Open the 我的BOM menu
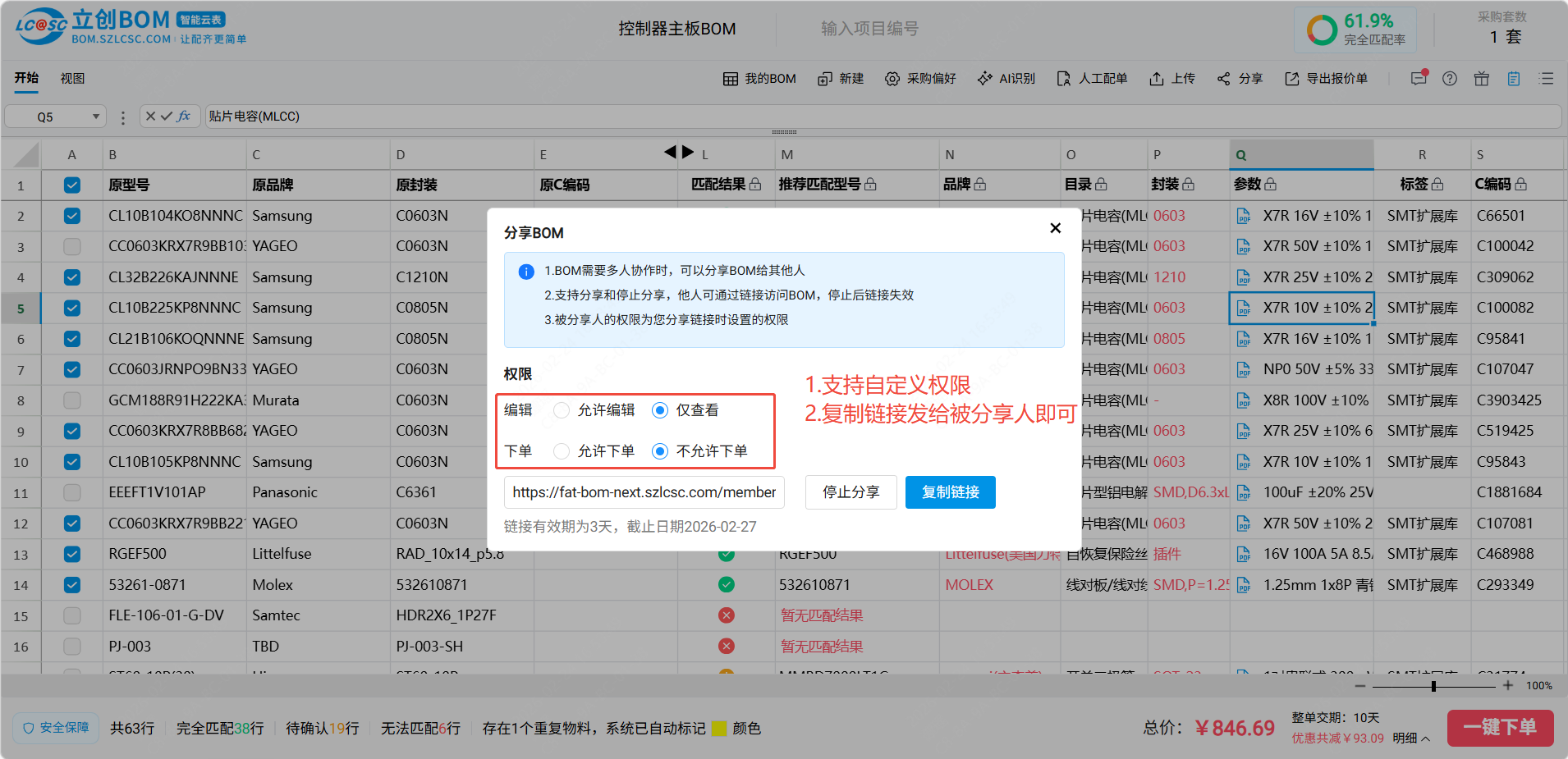This screenshot has width=1568, height=759. click(759, 79)
